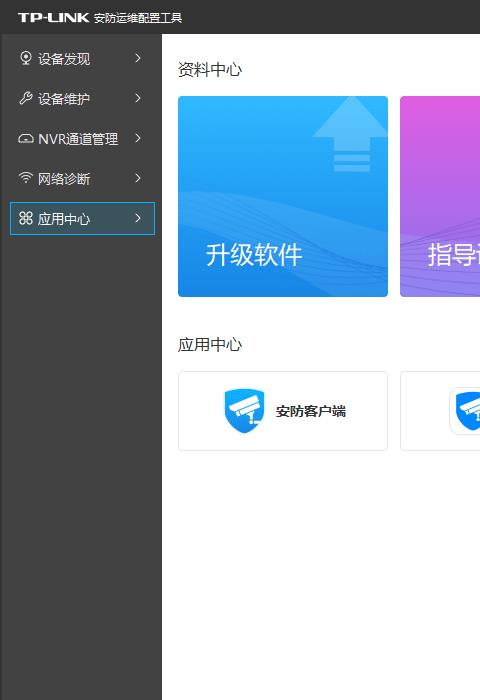Select NVR通道管理 in the sidebar
Viewport: 480px width, 700px height.
click(x=82, y=138)
